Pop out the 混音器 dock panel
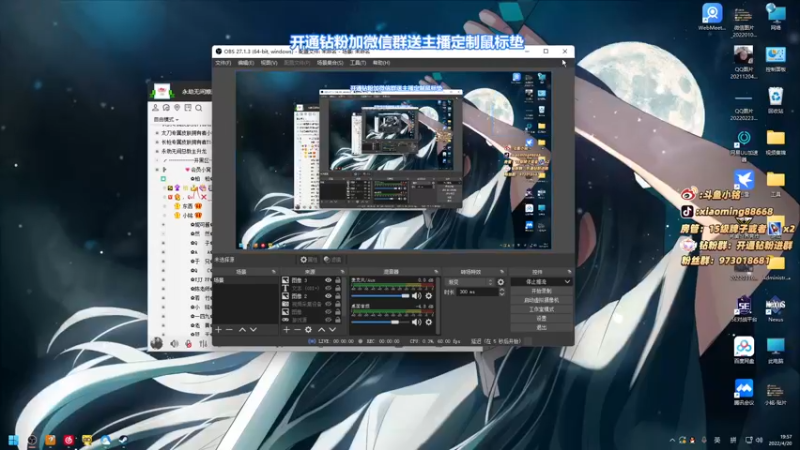 pos(436,272)
